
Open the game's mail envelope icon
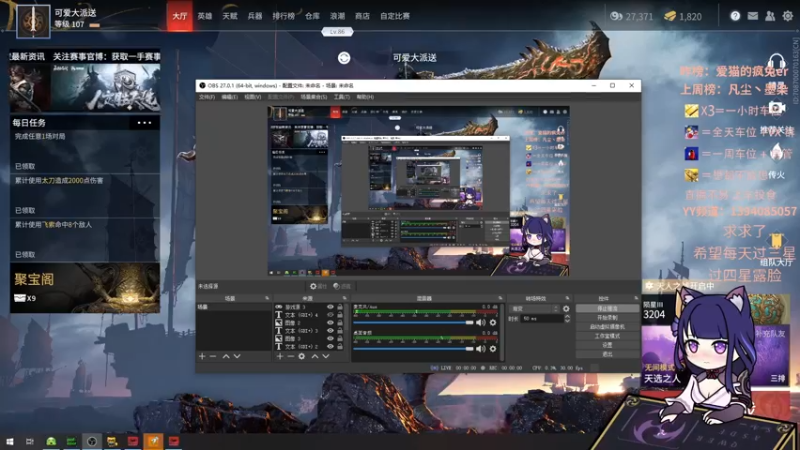[753, 16]
